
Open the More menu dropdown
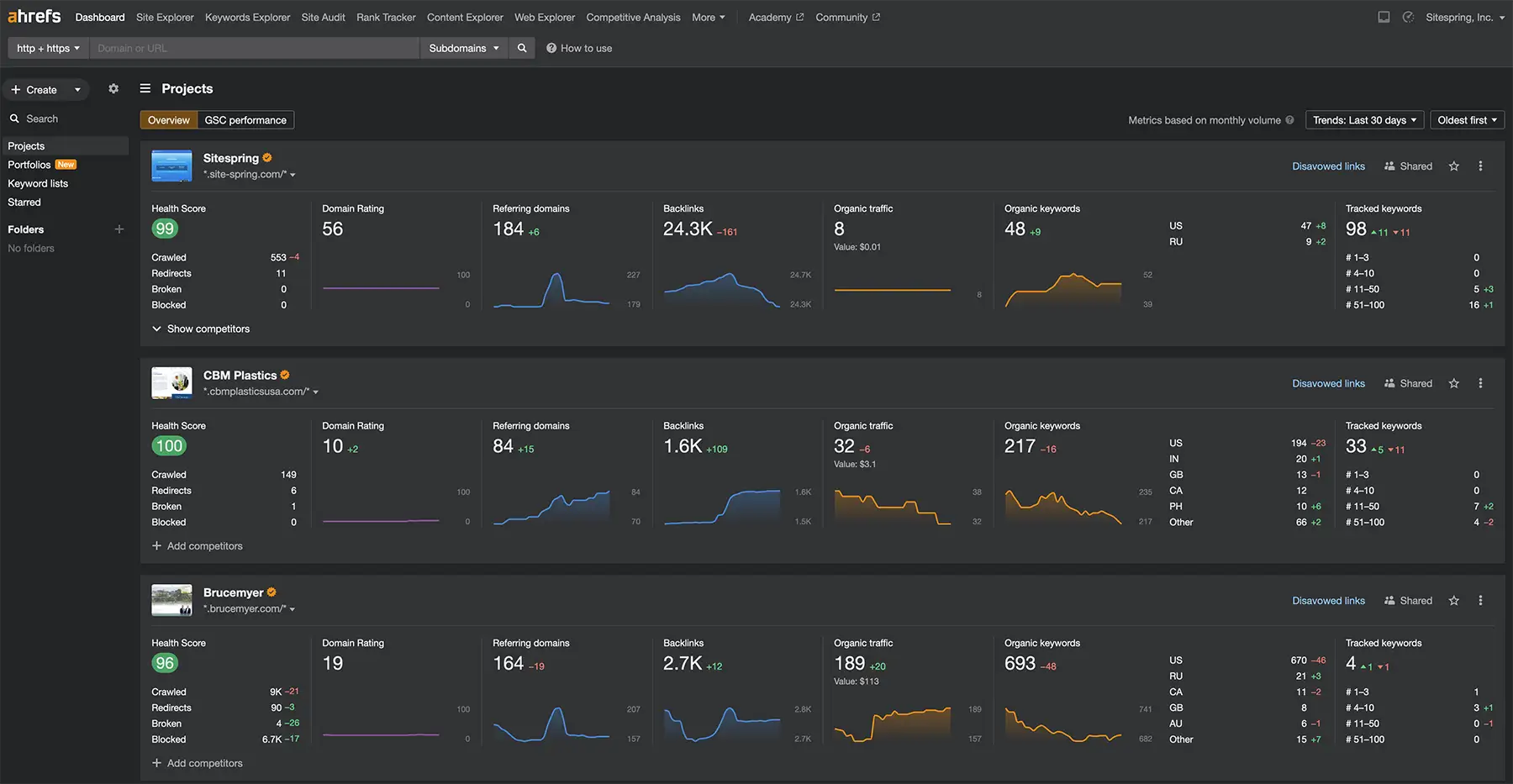pyautogui.click(x=709, y=17)
